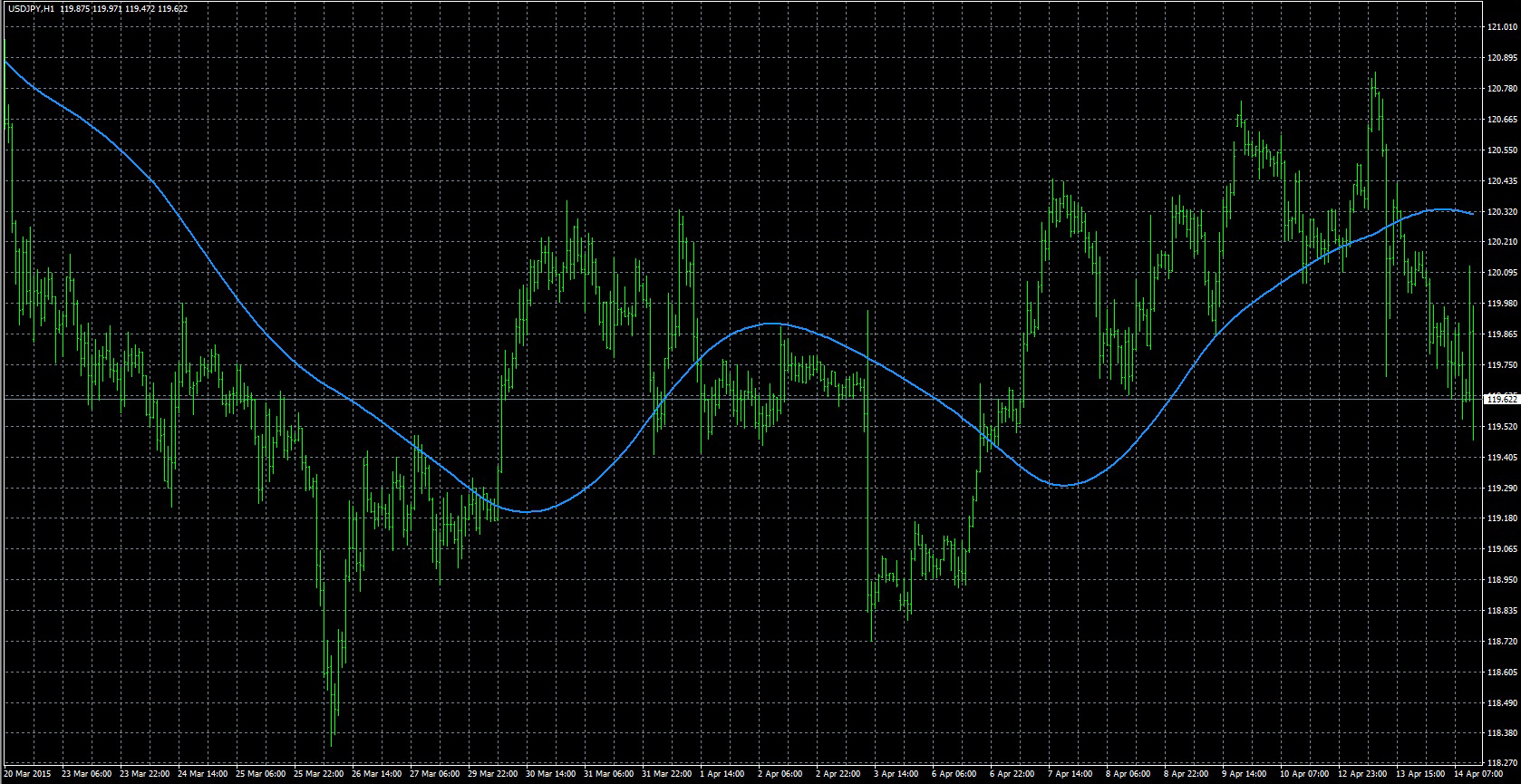Image resolution: width=1521 pixels, height=784 pixels.
Task: Click the USDJPY,H1 chart symbol title
Action: 31,8
